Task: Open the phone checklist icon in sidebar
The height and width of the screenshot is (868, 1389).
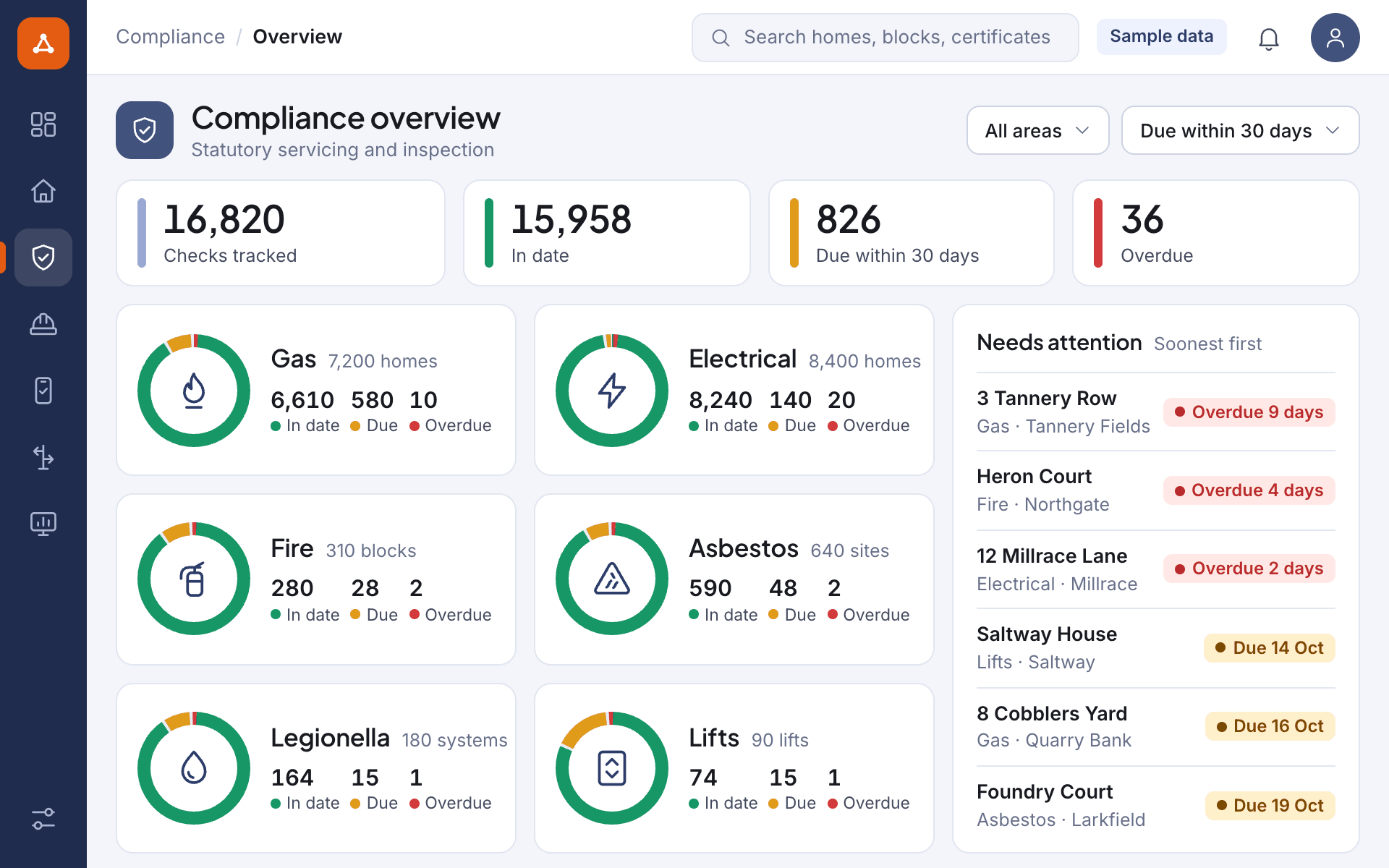Action: [x=43, y=391]
